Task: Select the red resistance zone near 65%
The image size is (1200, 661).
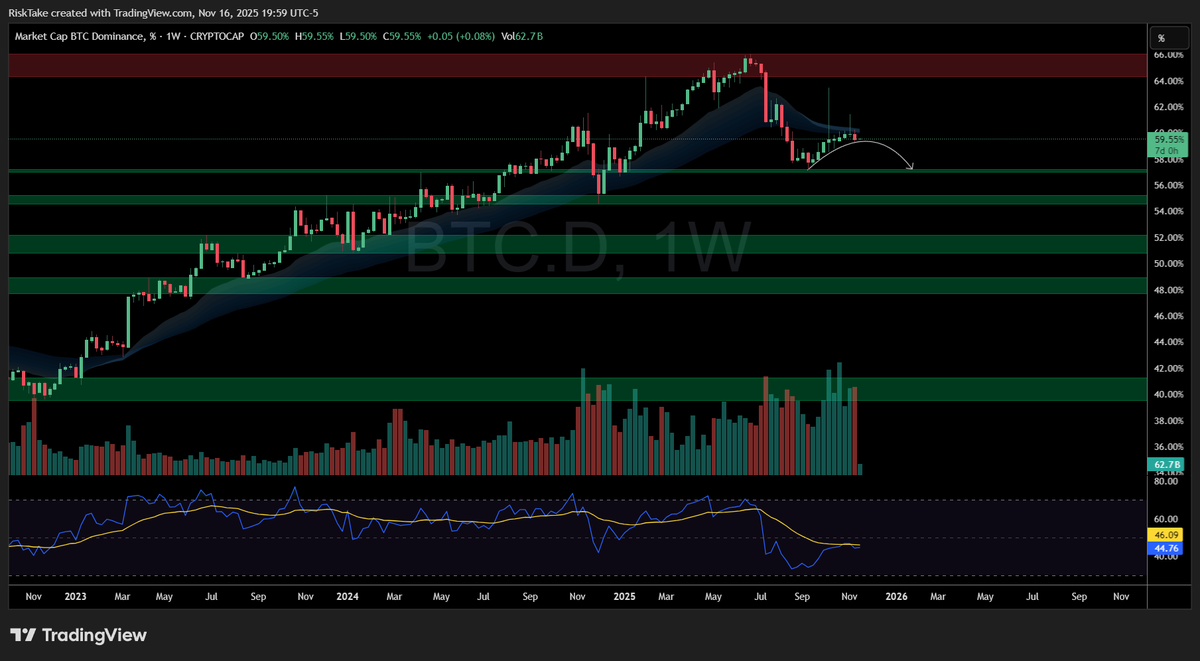Action: pyautogui.click(x=576, y=65)
